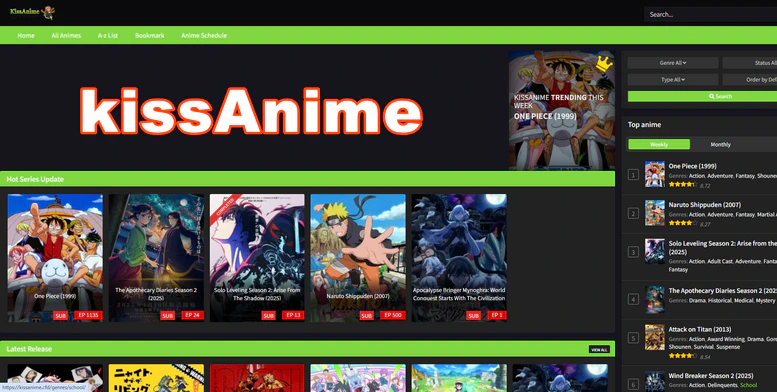Switch to Weekly top anime tab
The width and height of the screenshot is (777, 392).
click(x=659, y=144)
